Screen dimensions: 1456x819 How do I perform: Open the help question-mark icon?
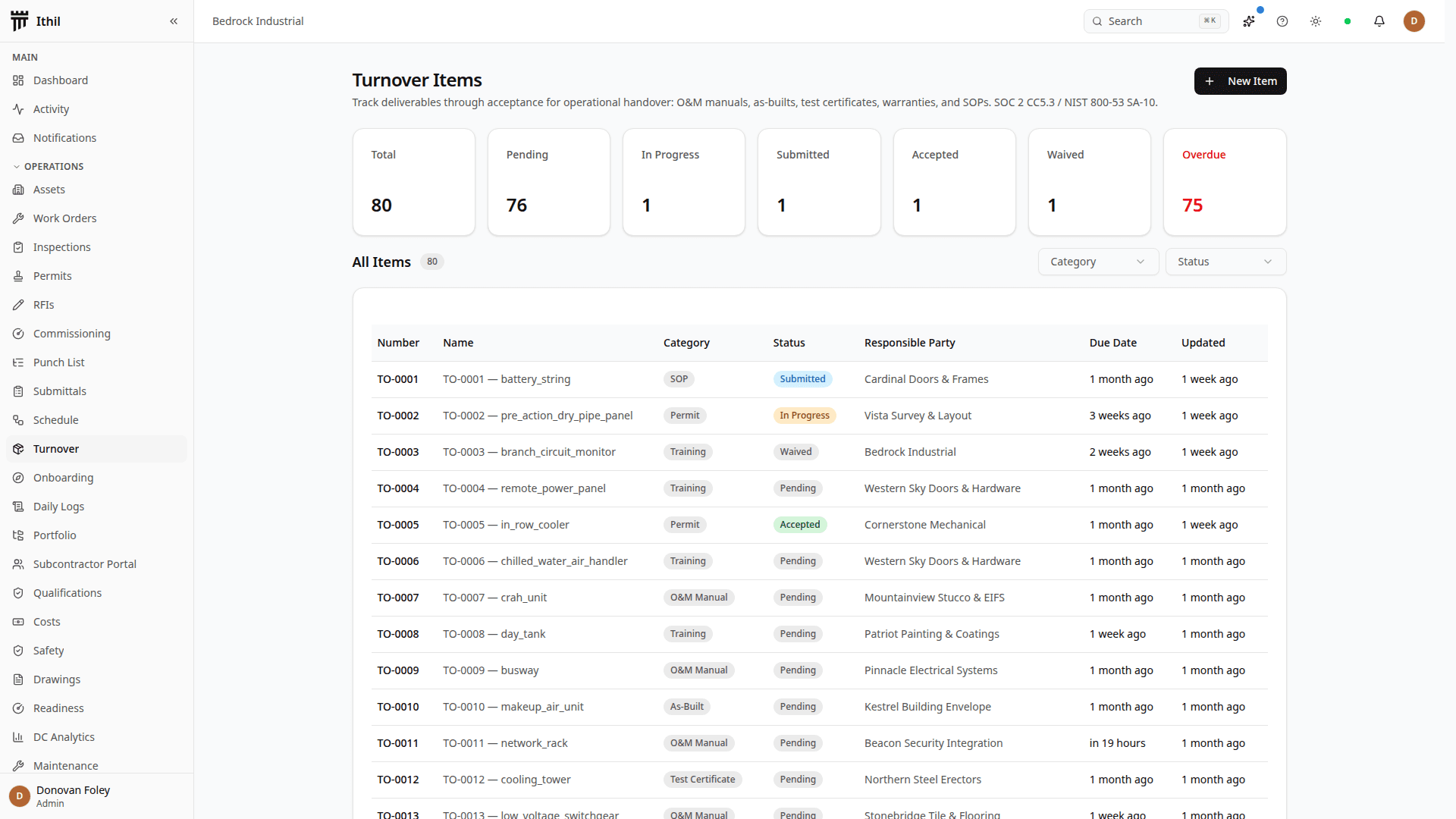point(1282,21)
